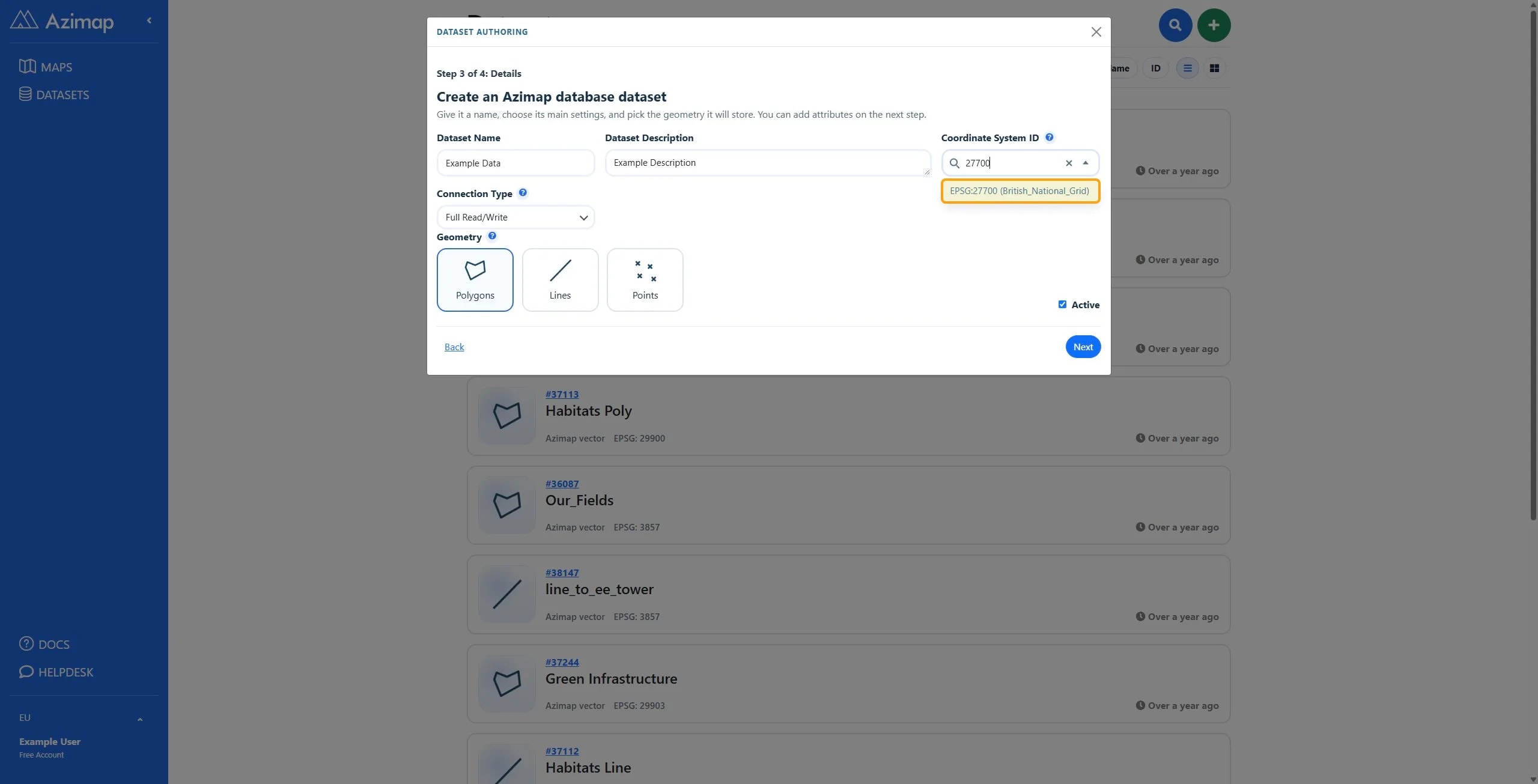Image resolution: width=1538 pixels, height=784 pixels.
Task: Open dataset link #36087
Action: point(562,484)
